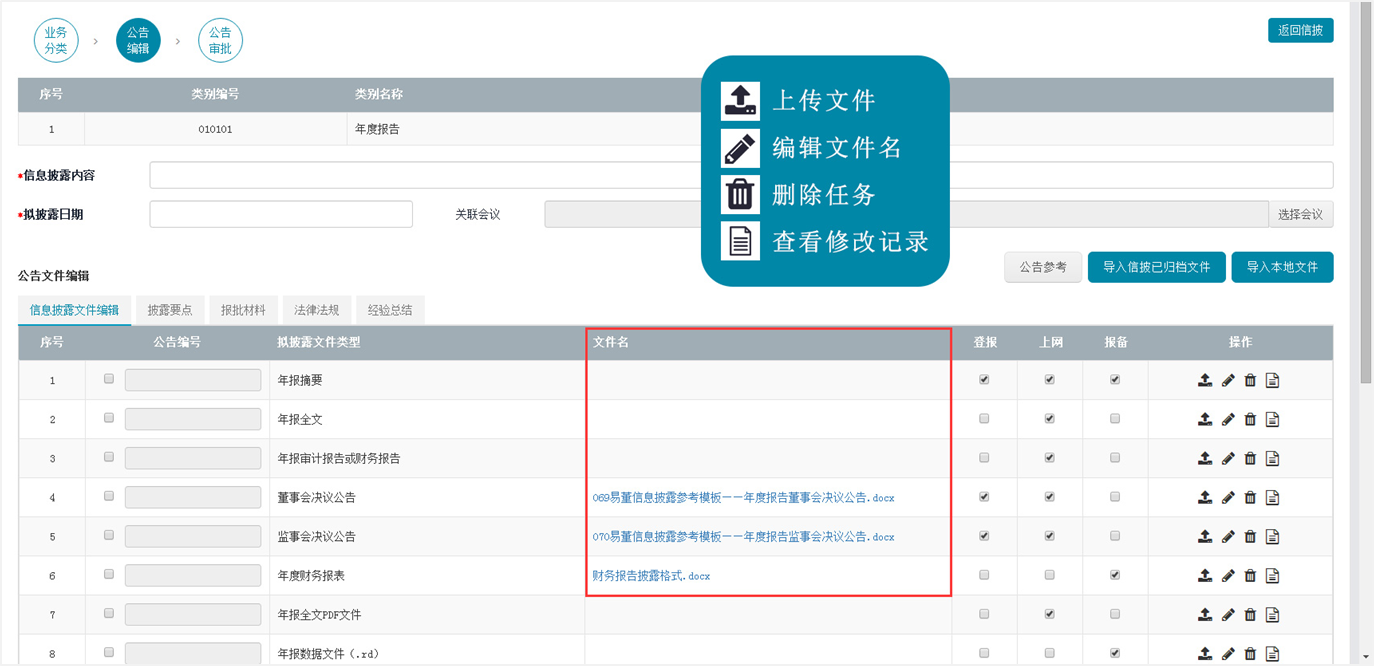Edit file name of 年报全文PDF文件
The width and height of the screenshot is (1374, 666).
click(1228, 614)
